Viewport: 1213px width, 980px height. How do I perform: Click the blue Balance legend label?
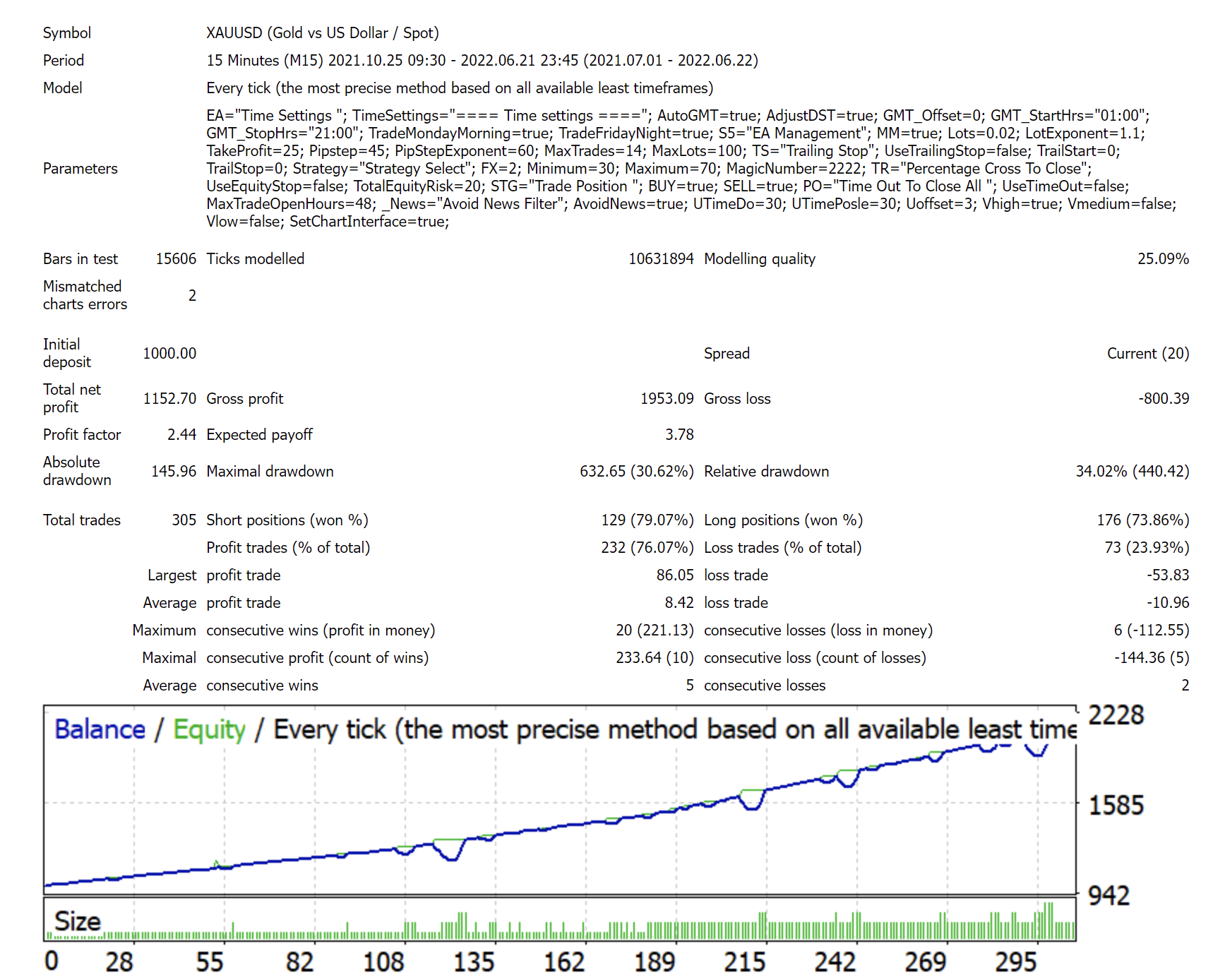point(100,729)
